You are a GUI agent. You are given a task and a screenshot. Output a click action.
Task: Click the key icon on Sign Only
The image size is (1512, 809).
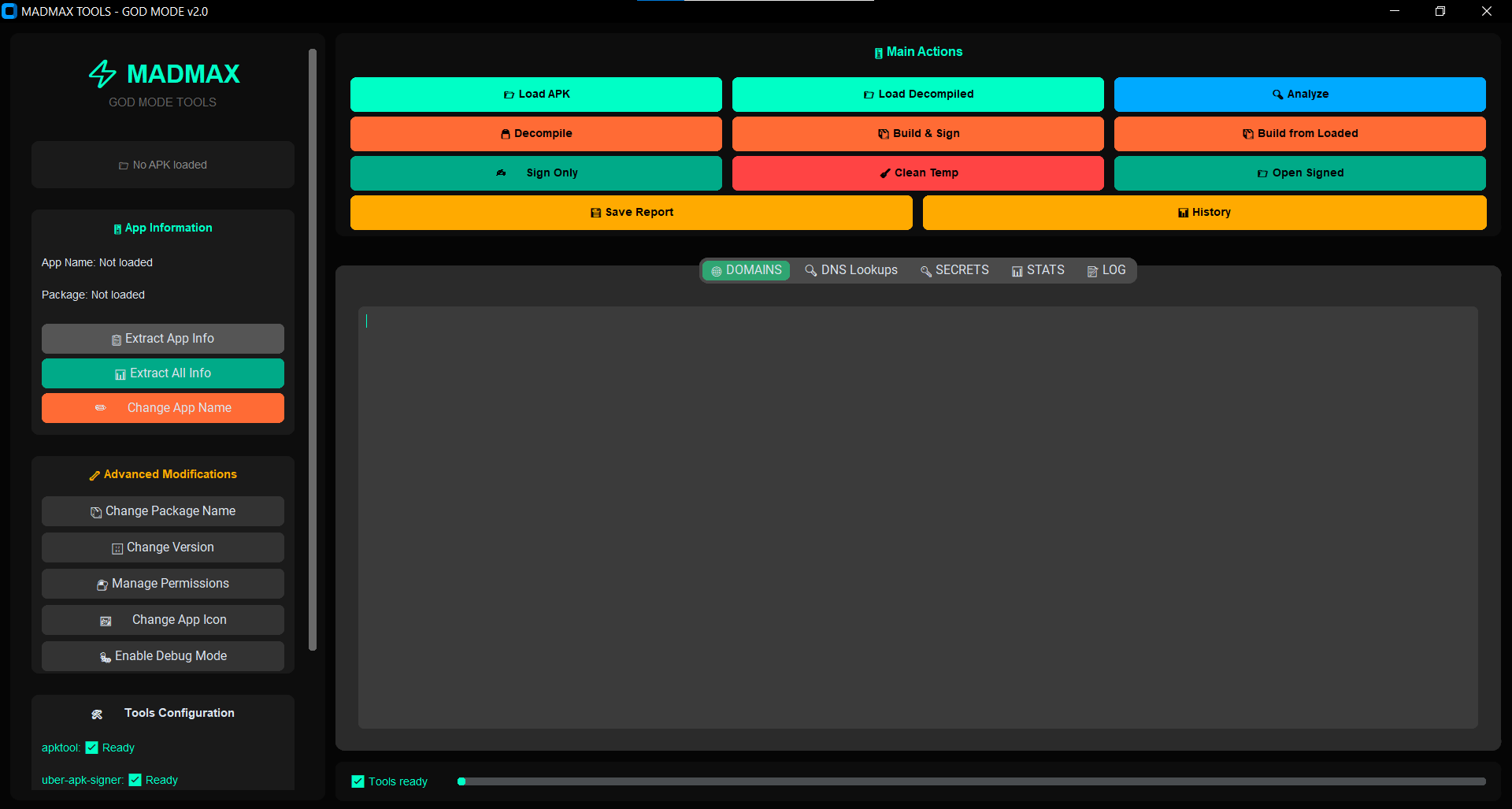coord(501,173)
